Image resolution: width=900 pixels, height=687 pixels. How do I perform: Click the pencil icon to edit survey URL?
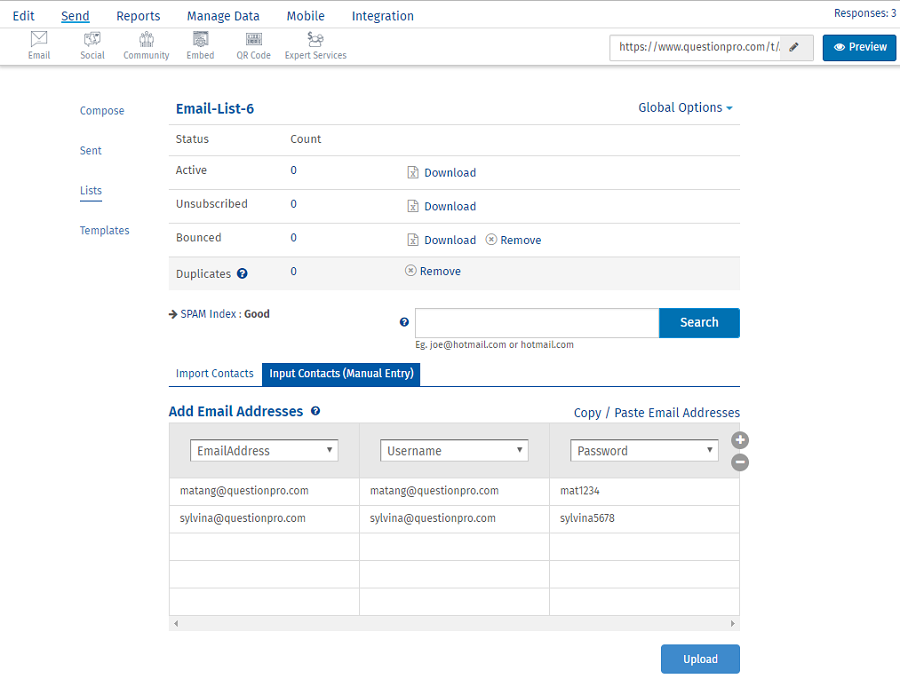795,47
